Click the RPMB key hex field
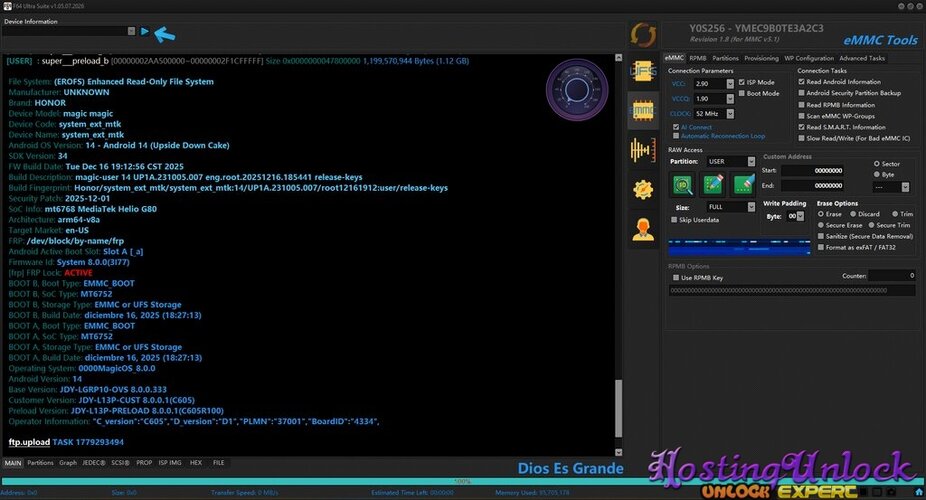Screen dimensions: 926x500 (x=793, y=290)
